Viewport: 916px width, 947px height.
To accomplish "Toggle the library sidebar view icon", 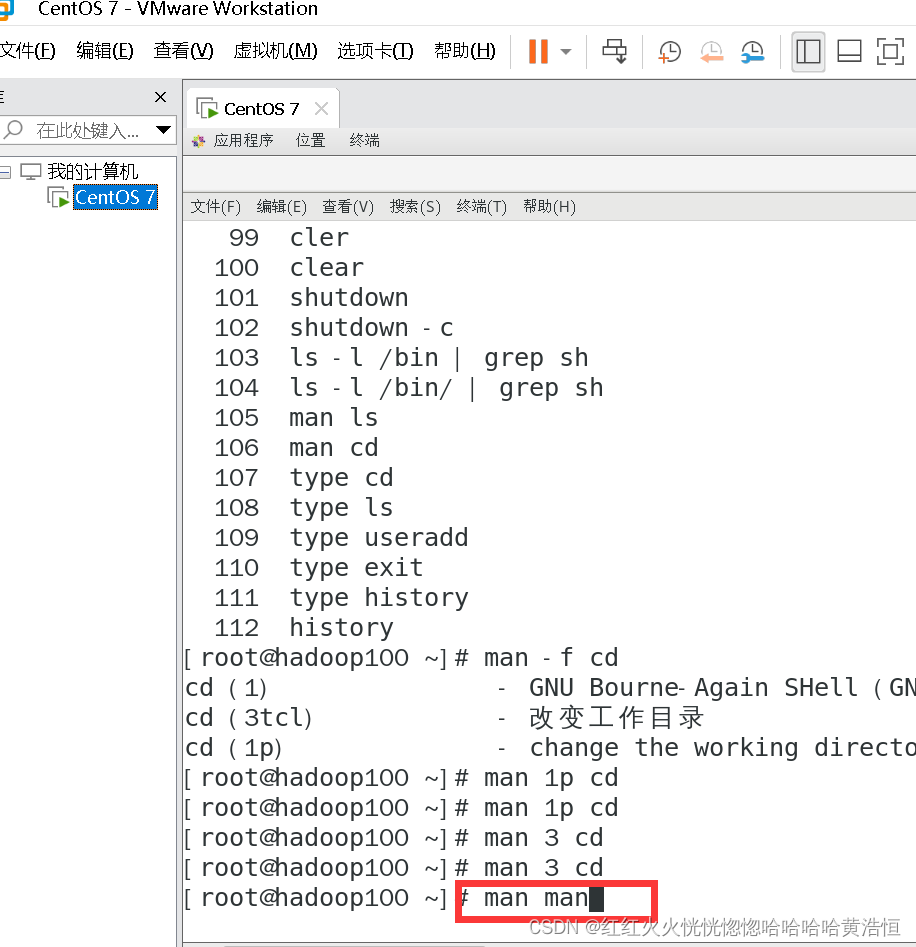I will pyautogui.click(x=808, y=51).
